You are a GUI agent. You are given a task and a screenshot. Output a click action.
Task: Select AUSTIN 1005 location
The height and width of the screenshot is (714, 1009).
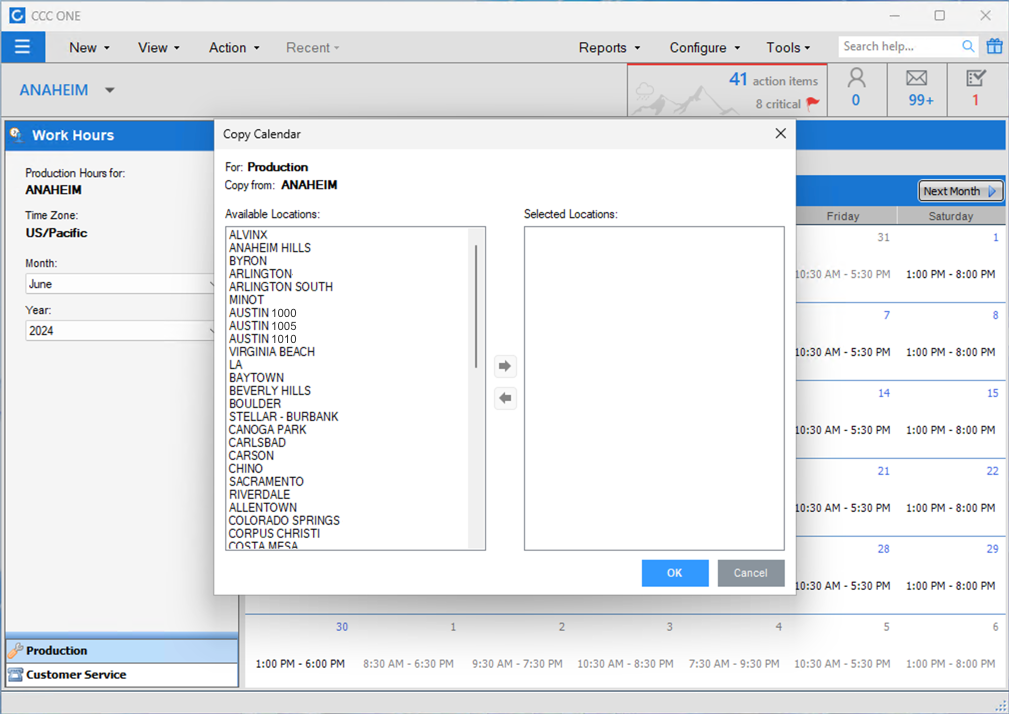click(263, 325)
